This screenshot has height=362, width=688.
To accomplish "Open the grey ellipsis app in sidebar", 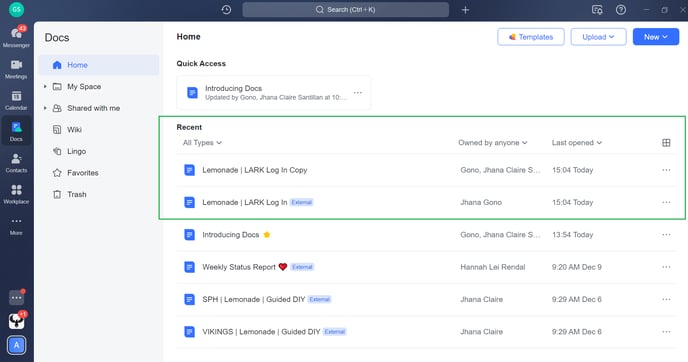I will 16,297.
